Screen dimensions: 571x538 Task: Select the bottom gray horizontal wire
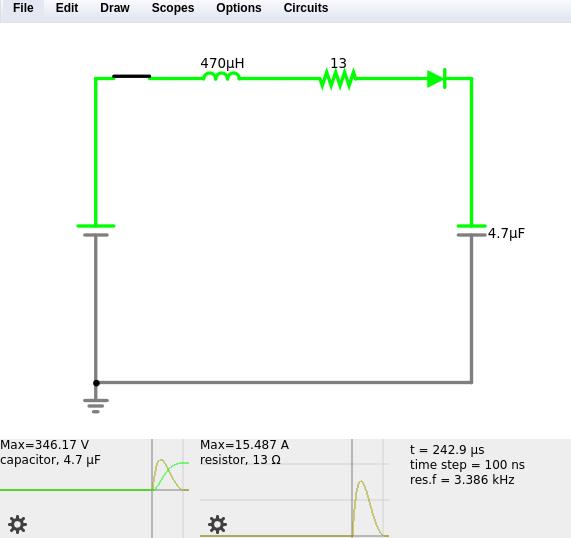pyautogui.click(x=284, y=382)
